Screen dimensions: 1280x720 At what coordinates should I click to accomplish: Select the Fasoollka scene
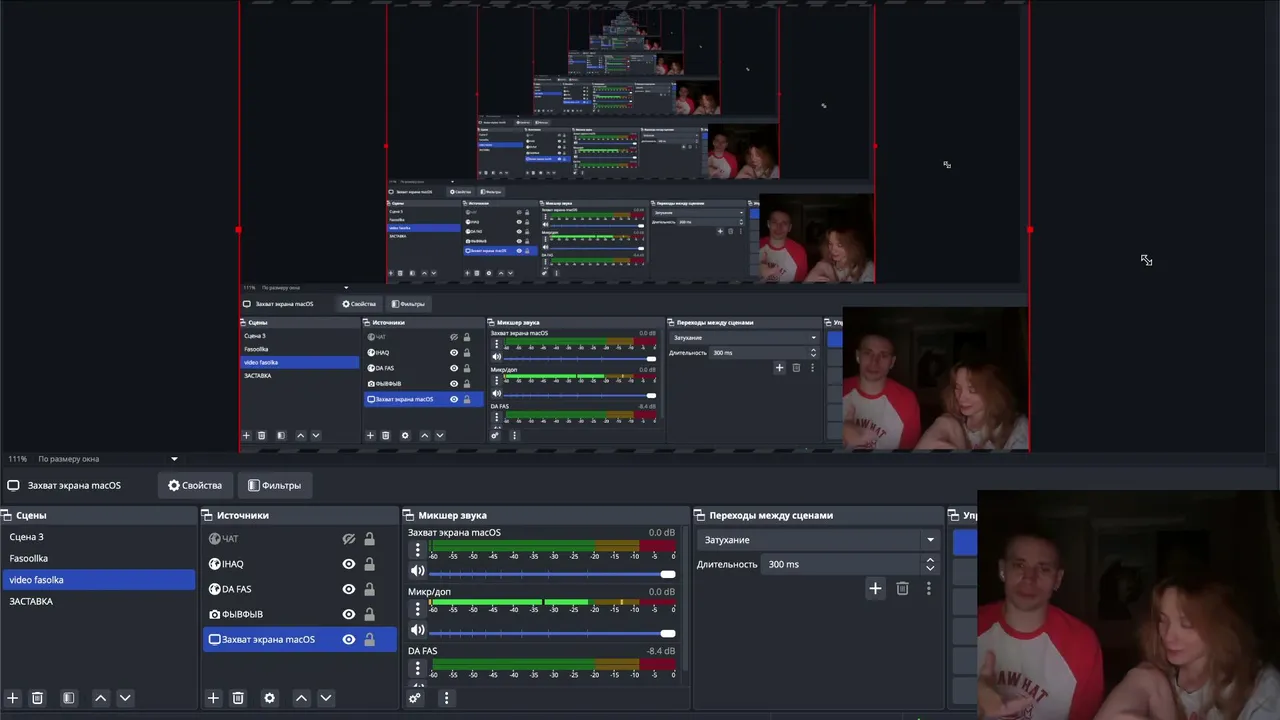coord(98,558)
